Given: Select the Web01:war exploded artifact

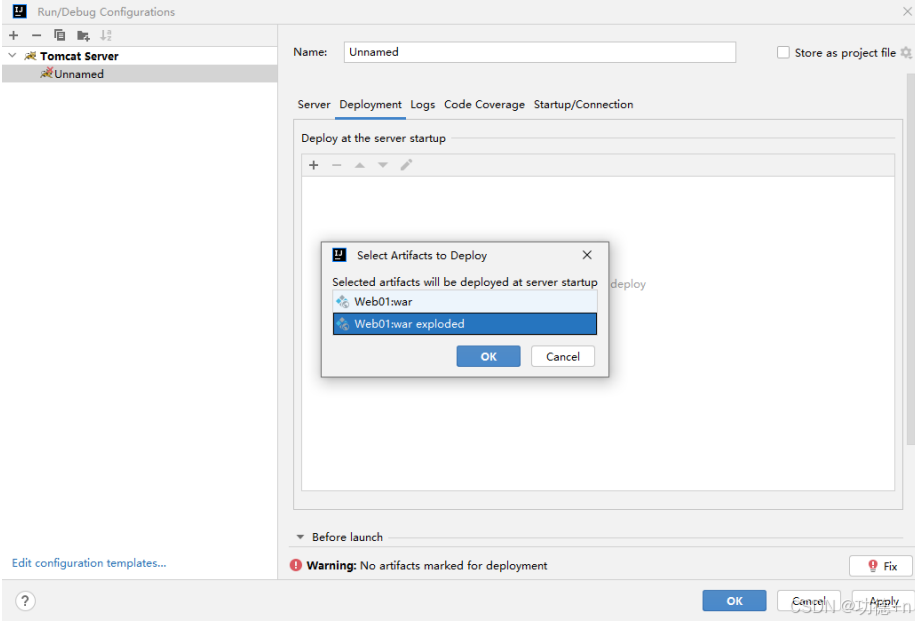Looking at the screenshot, I should click(x=465, y=324).
